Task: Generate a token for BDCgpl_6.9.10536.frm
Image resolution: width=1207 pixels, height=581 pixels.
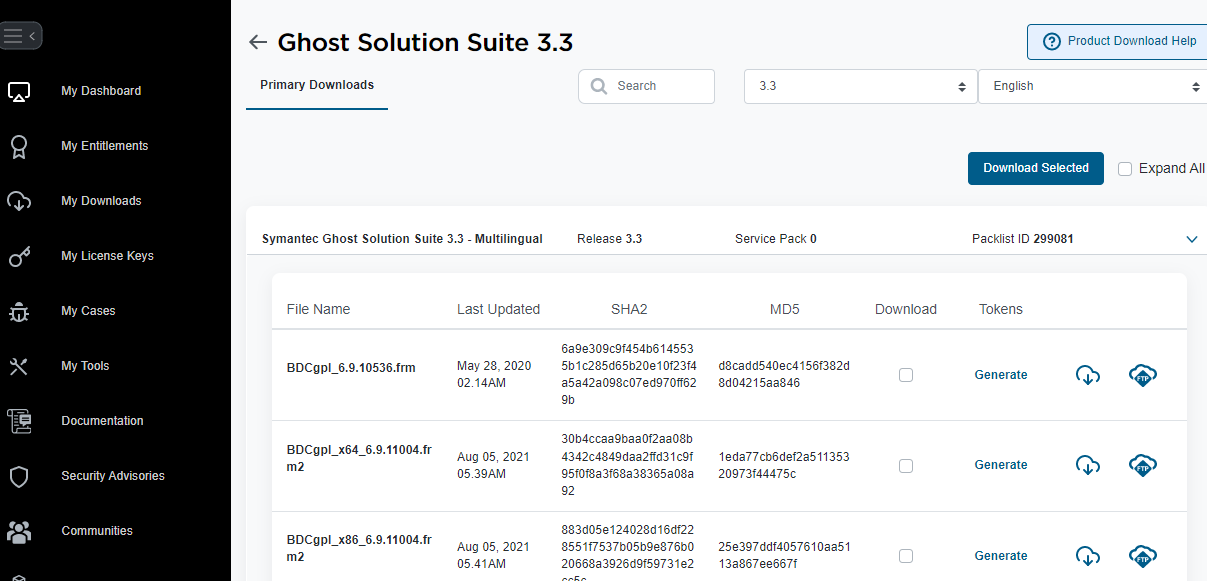Action: (x=1001, y=375)
